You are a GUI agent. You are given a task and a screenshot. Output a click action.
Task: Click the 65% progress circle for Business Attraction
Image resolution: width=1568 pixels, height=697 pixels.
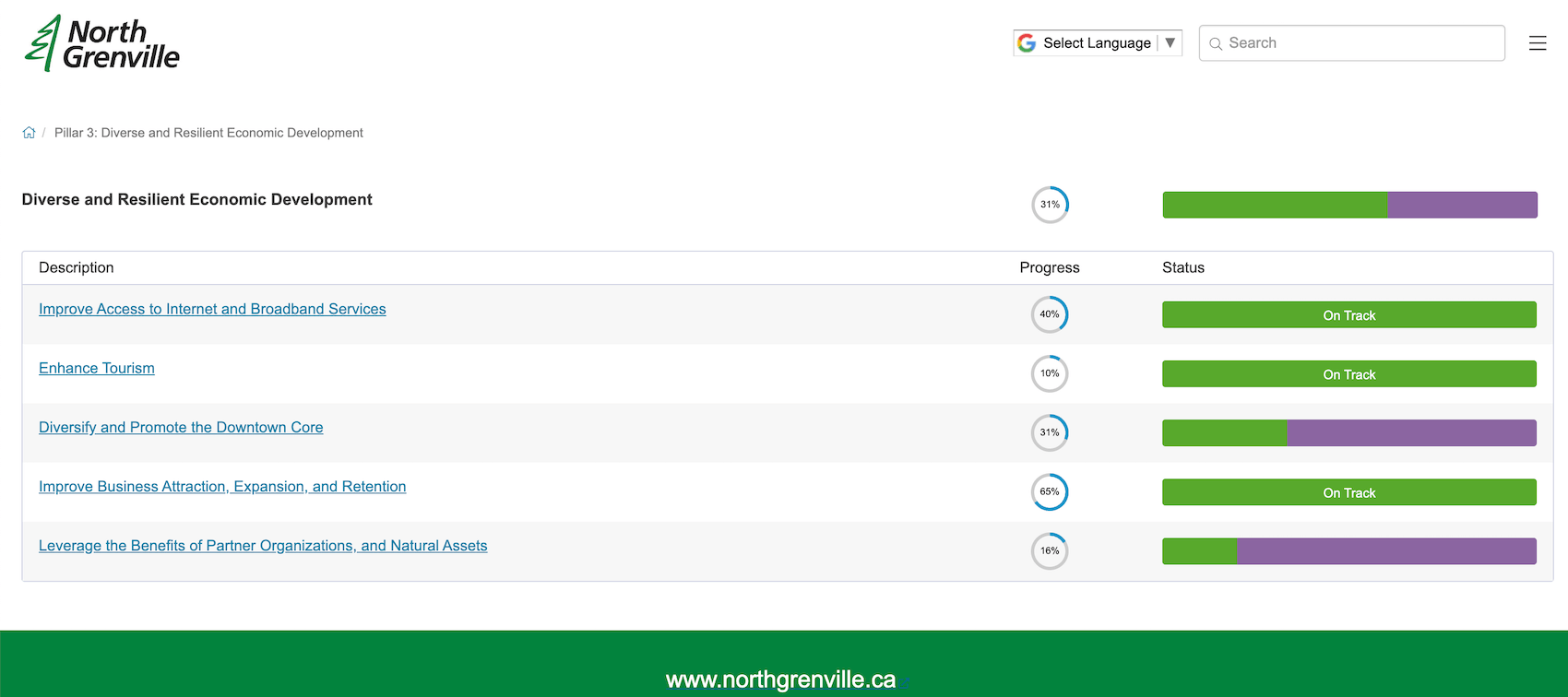coord(1050,491)
